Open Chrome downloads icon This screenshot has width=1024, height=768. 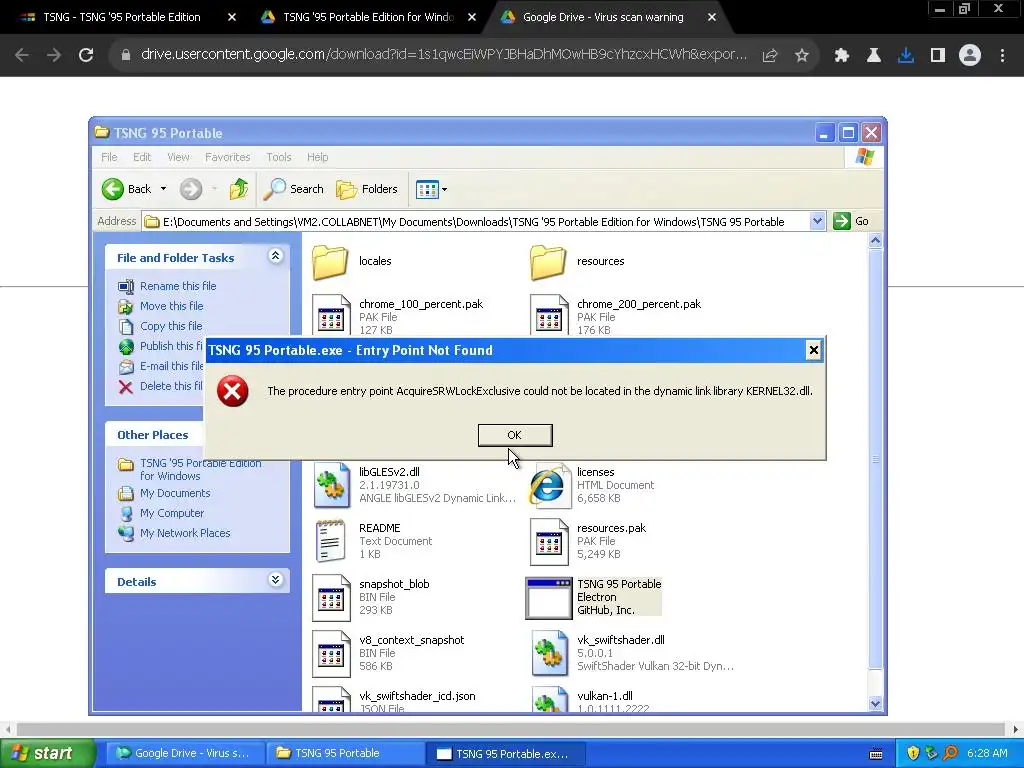(x=906, y=56)
